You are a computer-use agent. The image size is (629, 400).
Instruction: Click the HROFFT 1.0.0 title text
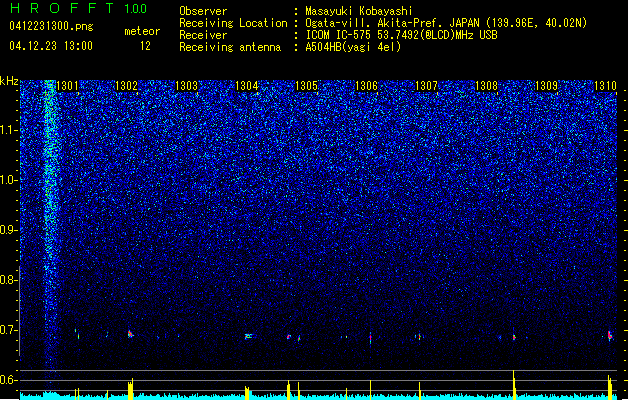[x=79, y=8]
